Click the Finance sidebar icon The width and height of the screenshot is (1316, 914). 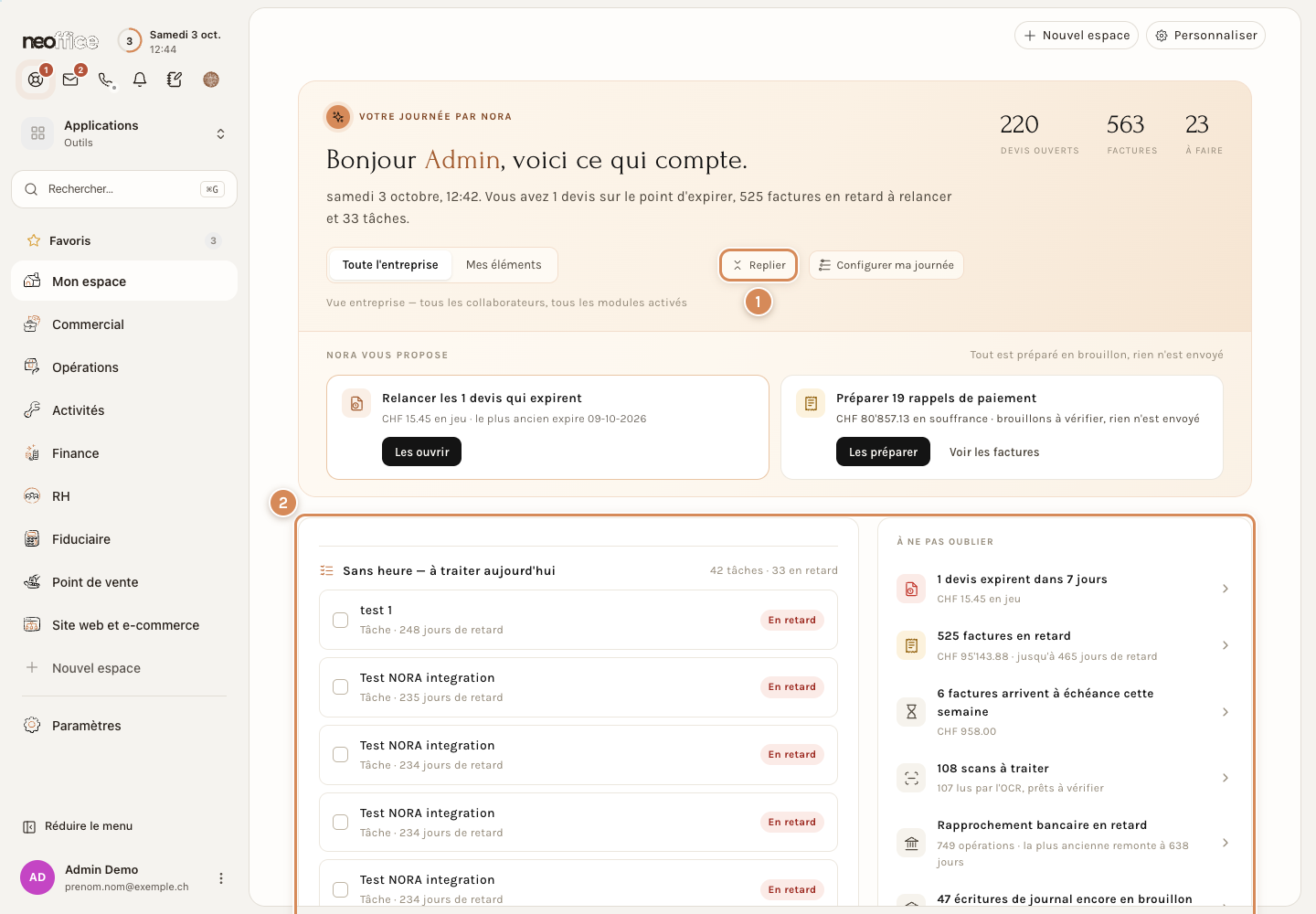[32, 453]
